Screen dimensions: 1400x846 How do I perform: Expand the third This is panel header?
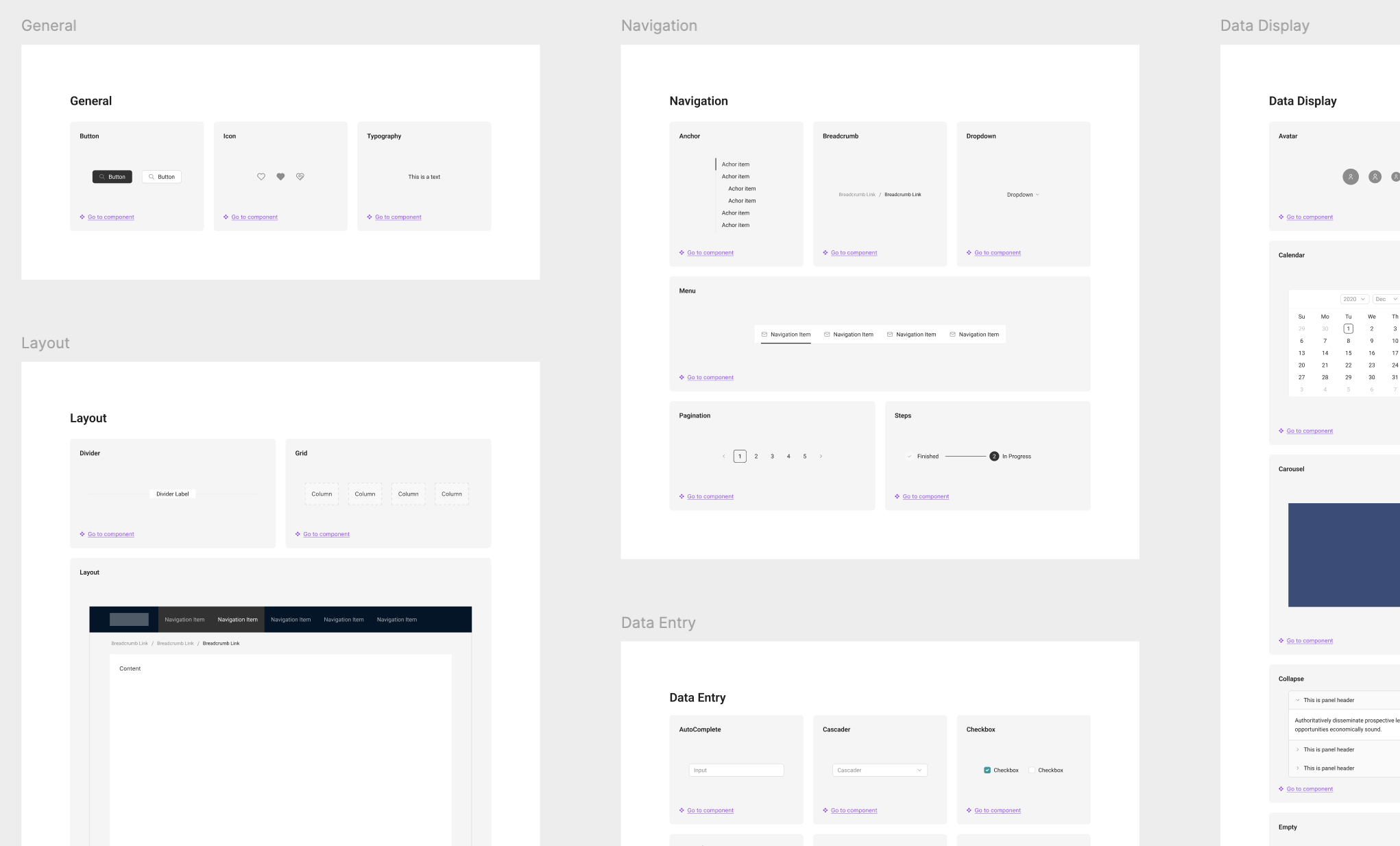1344,768
